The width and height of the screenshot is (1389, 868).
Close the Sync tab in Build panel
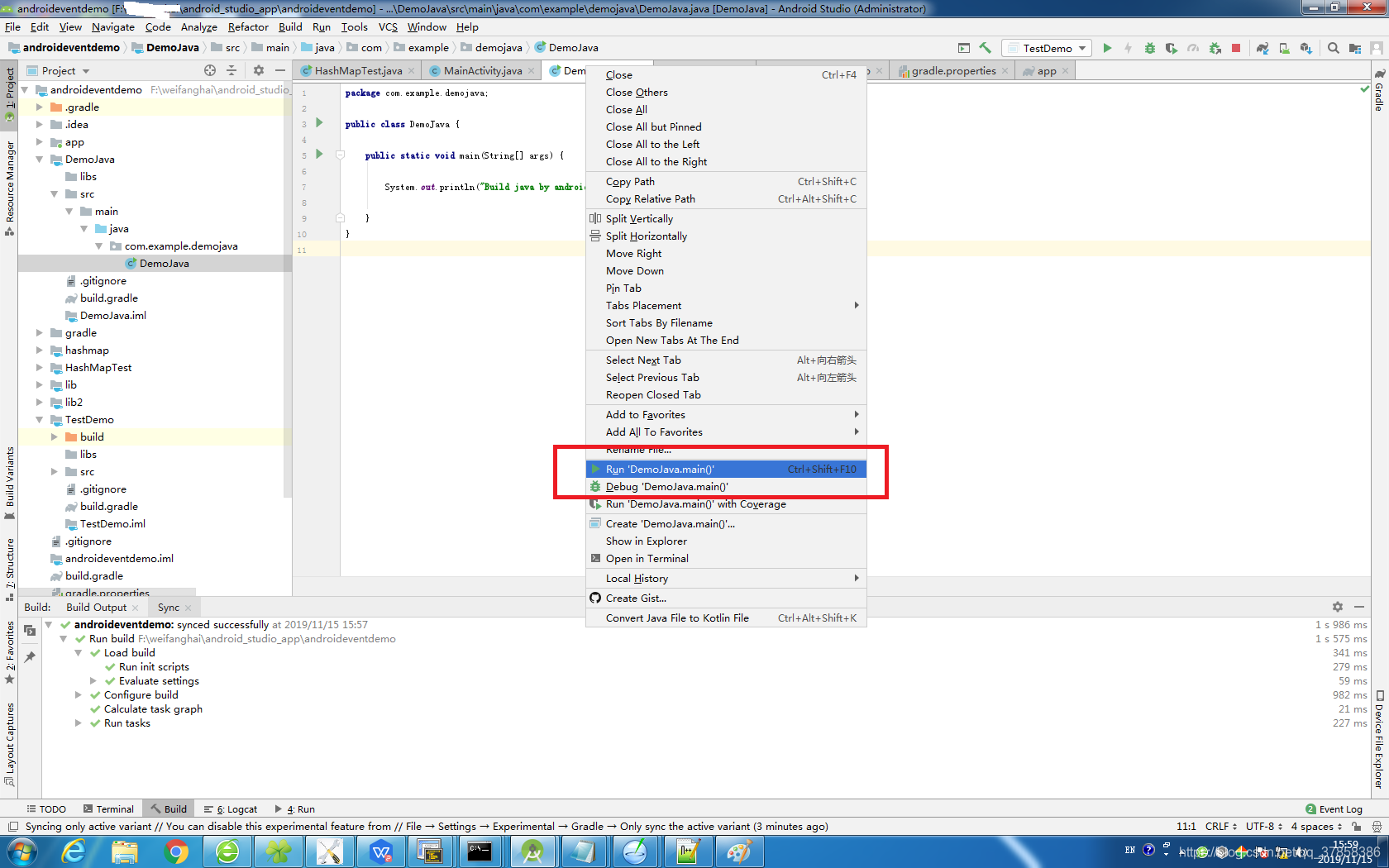(x=188, y=608)
